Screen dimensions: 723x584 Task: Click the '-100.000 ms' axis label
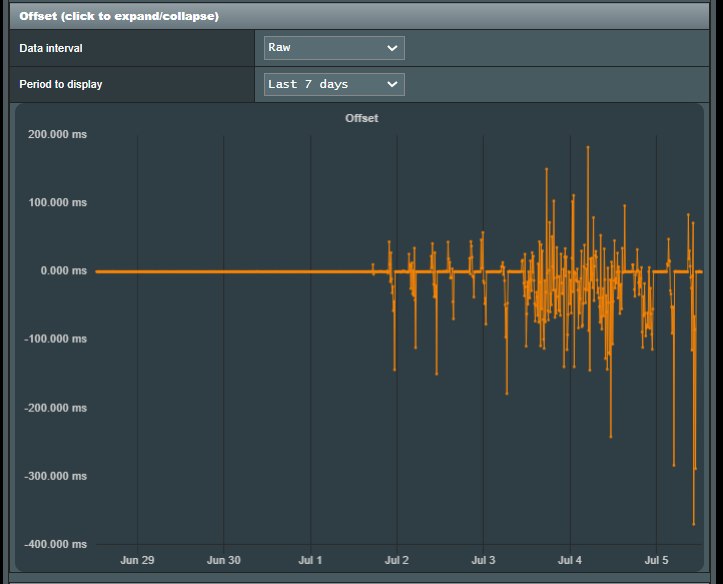[55, 339]
